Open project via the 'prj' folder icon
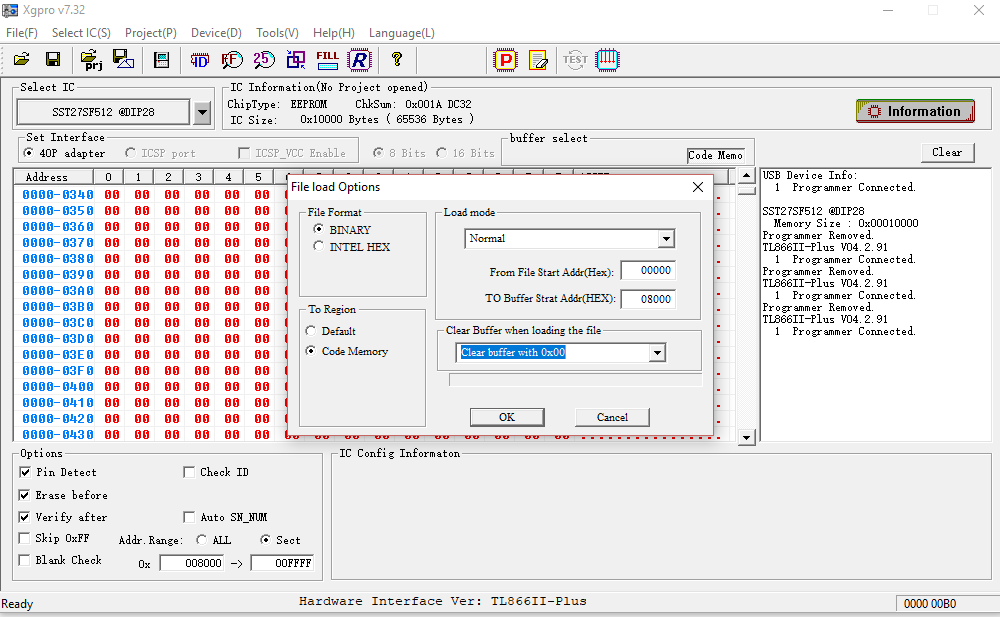The image size is (1000, 617). 91,60
